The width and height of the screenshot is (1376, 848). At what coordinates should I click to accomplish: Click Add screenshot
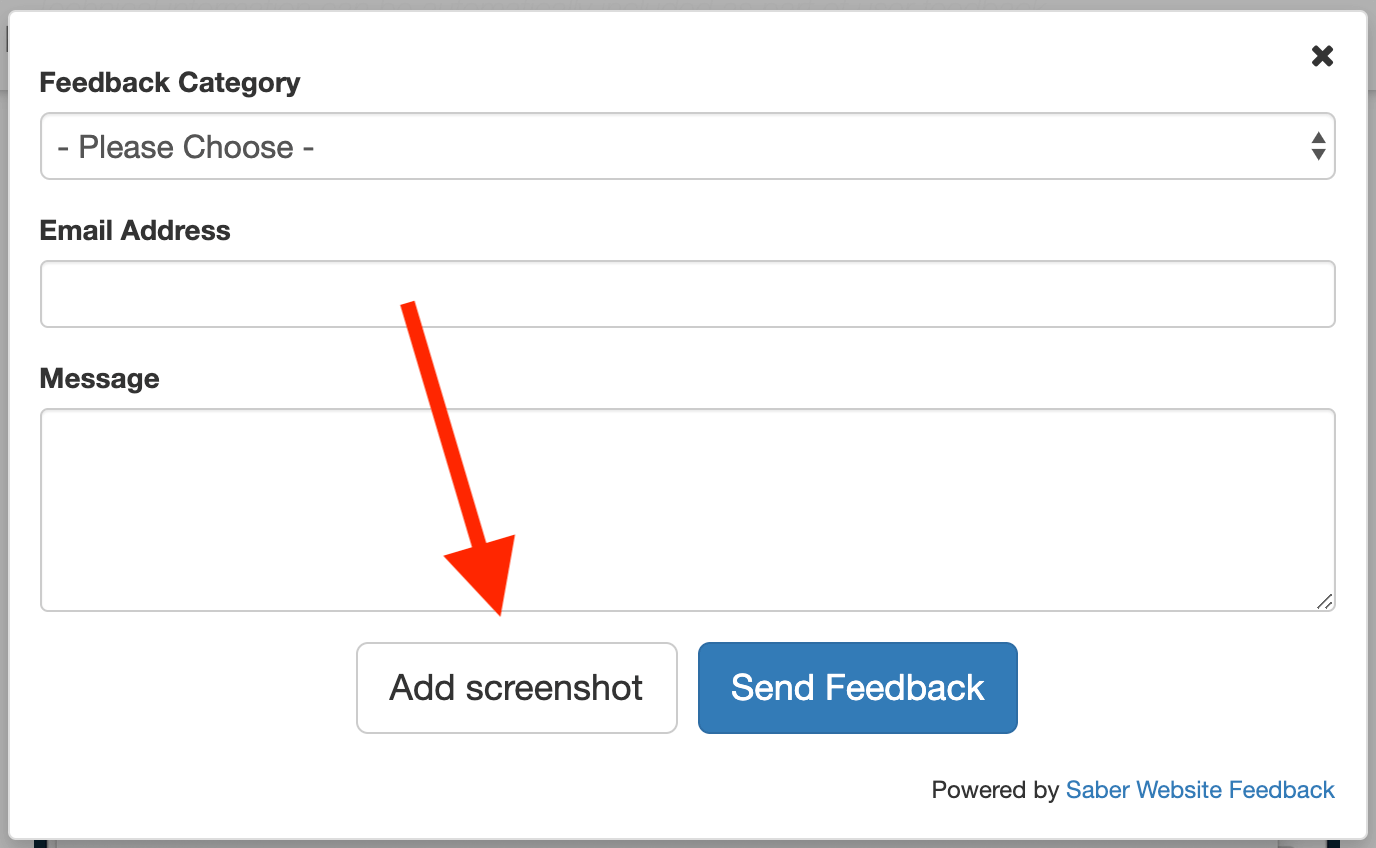pyautogui.click(x=516, y=688)
